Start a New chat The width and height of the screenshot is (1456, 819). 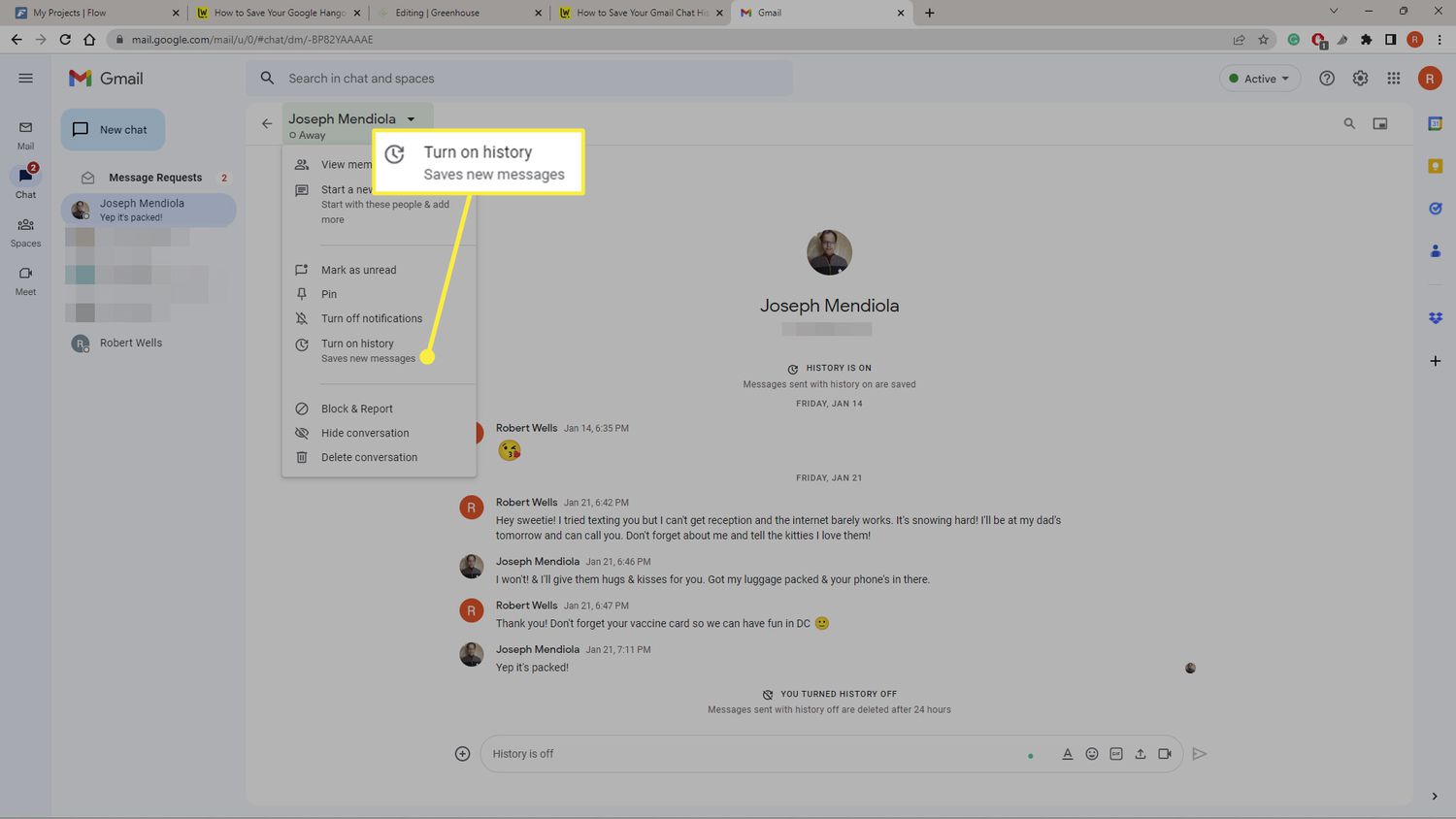[113, 129]
